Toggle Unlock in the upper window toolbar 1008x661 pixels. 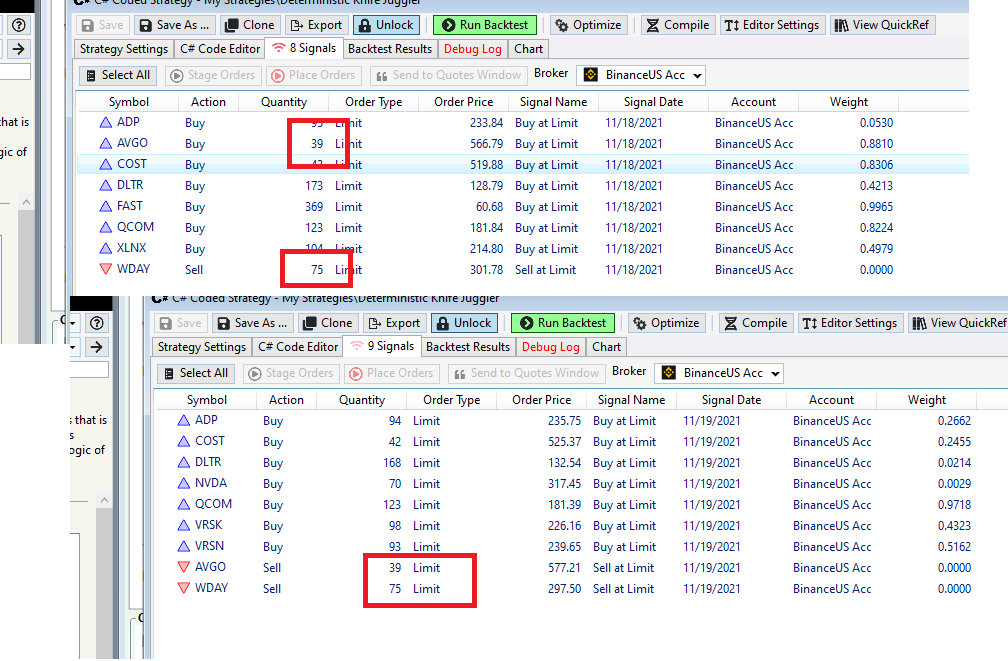[386, 25]
